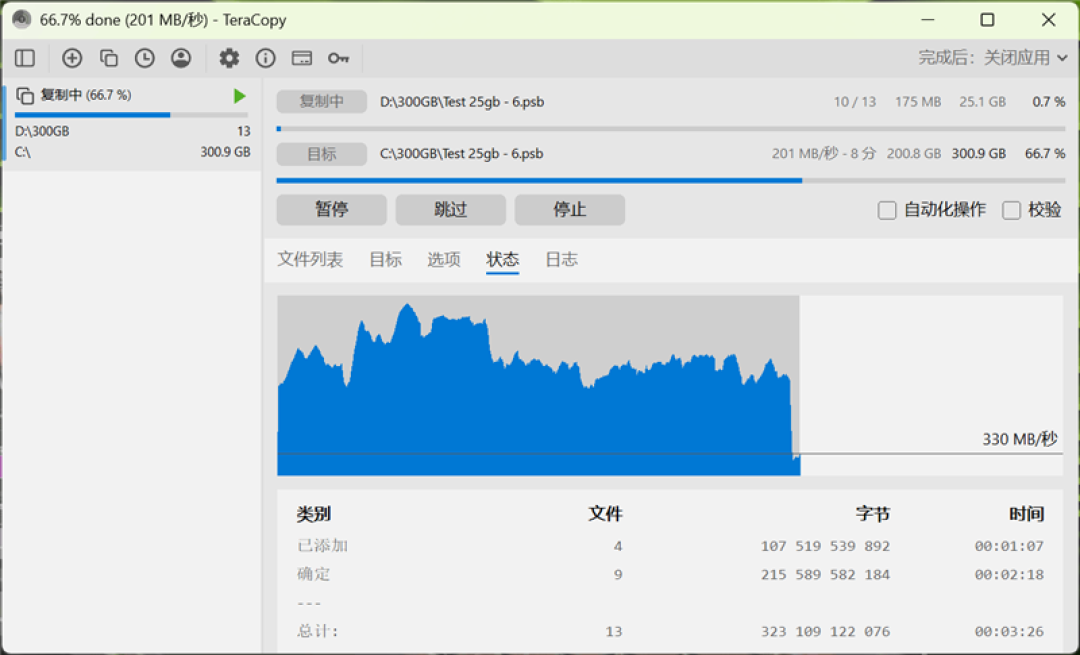This screenshot has height=655, width=1080.
Task: Toggle the sidebar panel icon
Action: click(x=25, y=58)
